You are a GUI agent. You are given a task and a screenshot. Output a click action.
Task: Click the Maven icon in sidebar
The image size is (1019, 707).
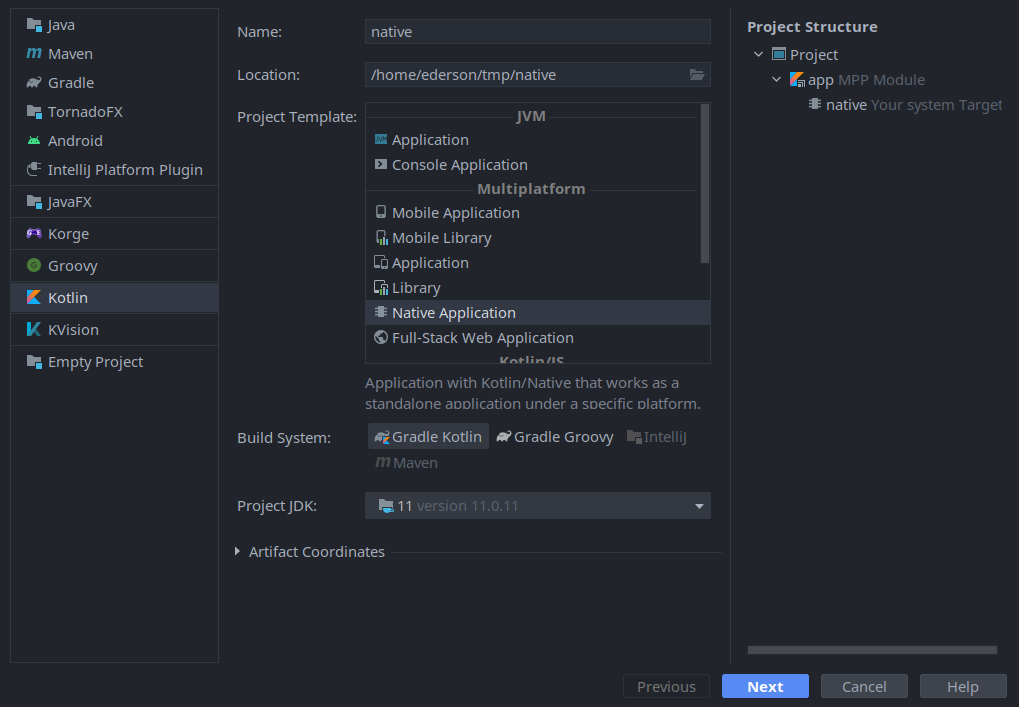coord(34,53)
